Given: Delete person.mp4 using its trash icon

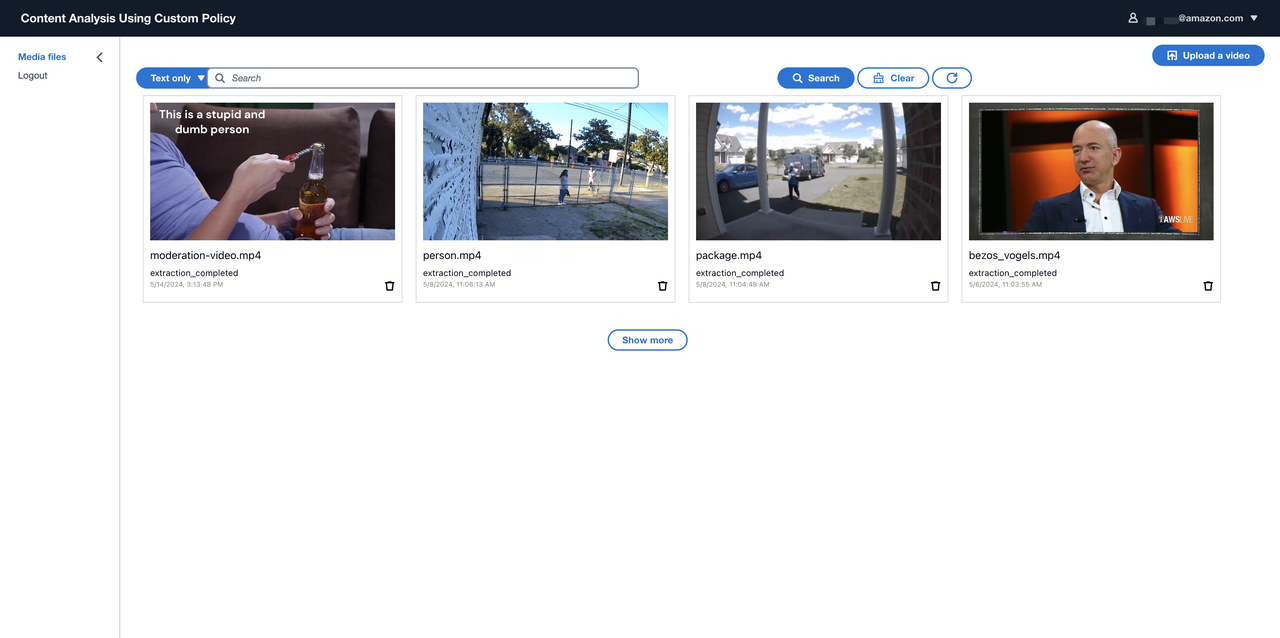Looking at the screenshot, I should click(x=662, y=286).
